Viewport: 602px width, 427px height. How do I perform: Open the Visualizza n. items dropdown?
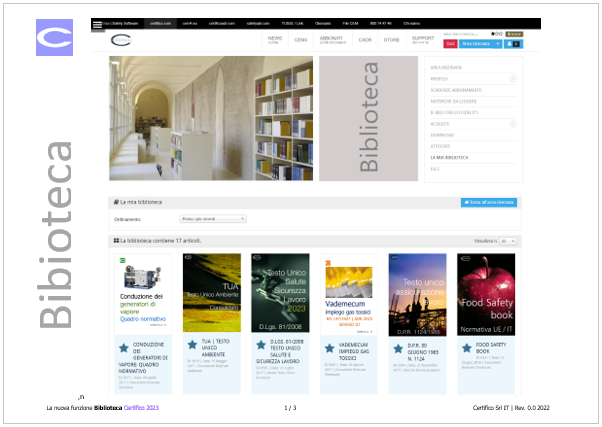tap(508, 241)
